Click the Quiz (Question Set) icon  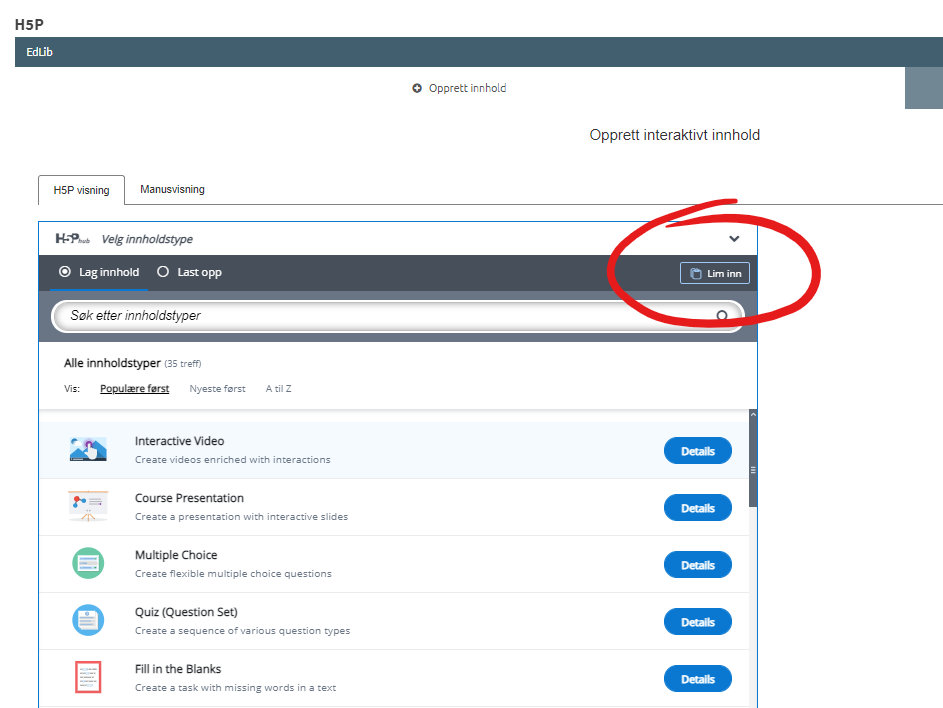[88, 620]
